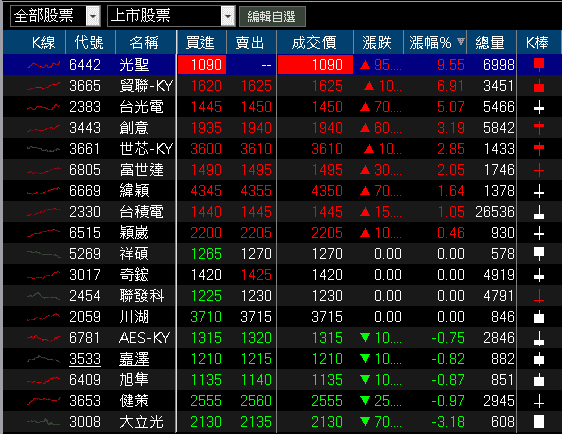The height and width of the screenshot is (434, 562).
Task: Click the 9.55 percent gain value
Action: (451, 65)
